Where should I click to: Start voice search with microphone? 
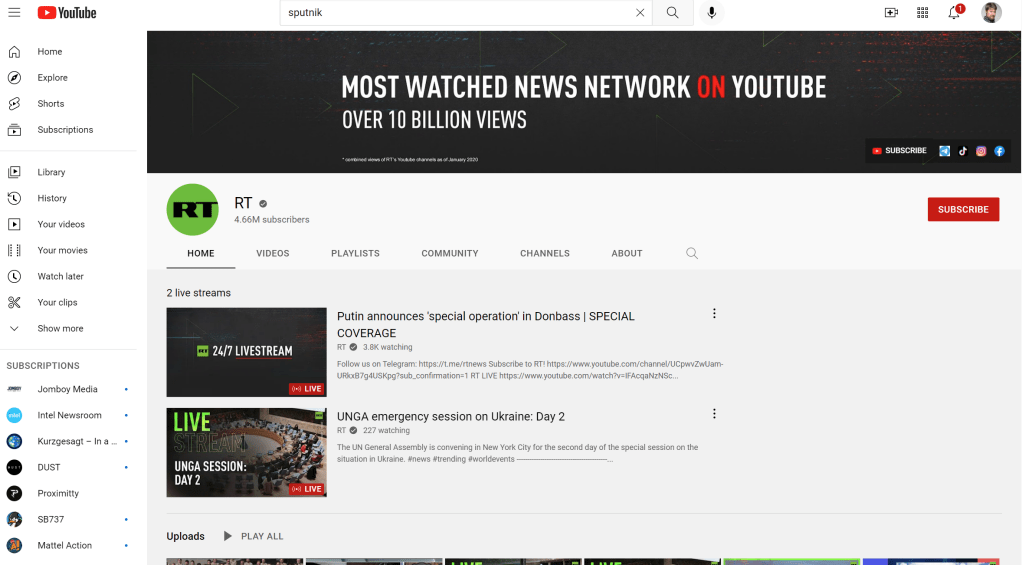712,12
